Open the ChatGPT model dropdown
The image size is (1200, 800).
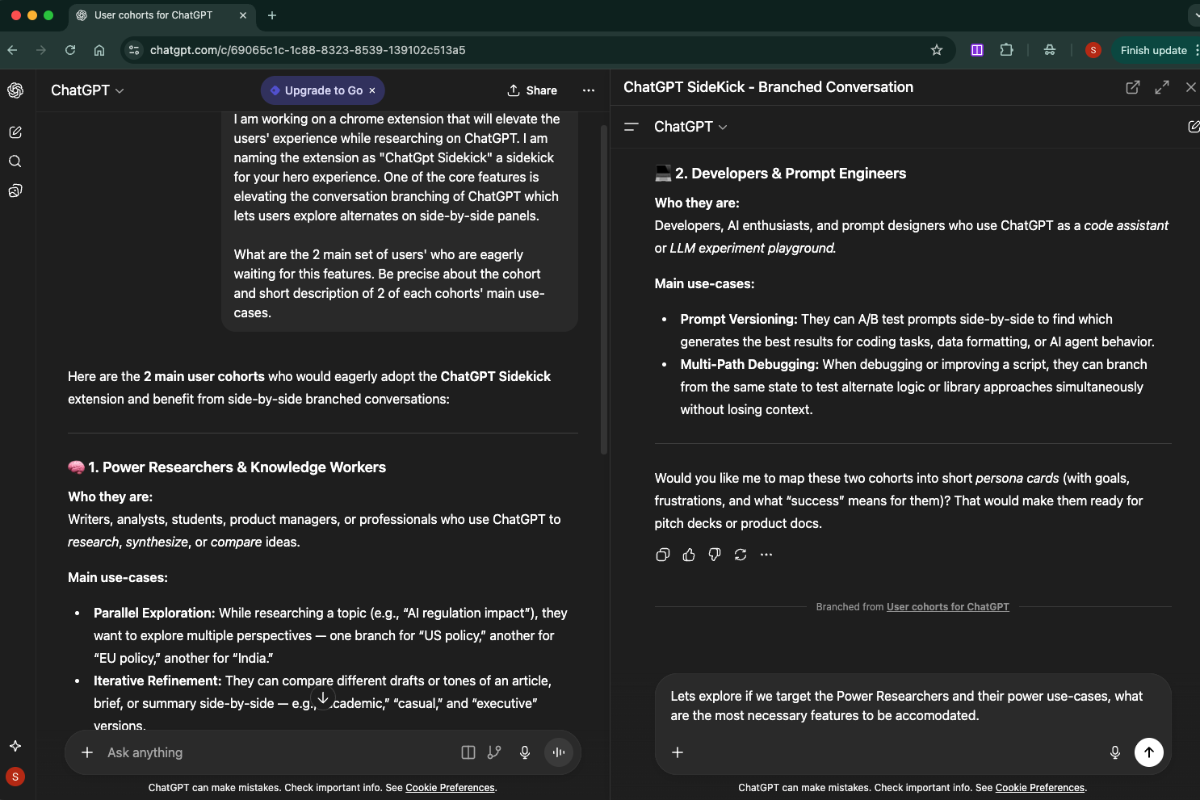87,90
